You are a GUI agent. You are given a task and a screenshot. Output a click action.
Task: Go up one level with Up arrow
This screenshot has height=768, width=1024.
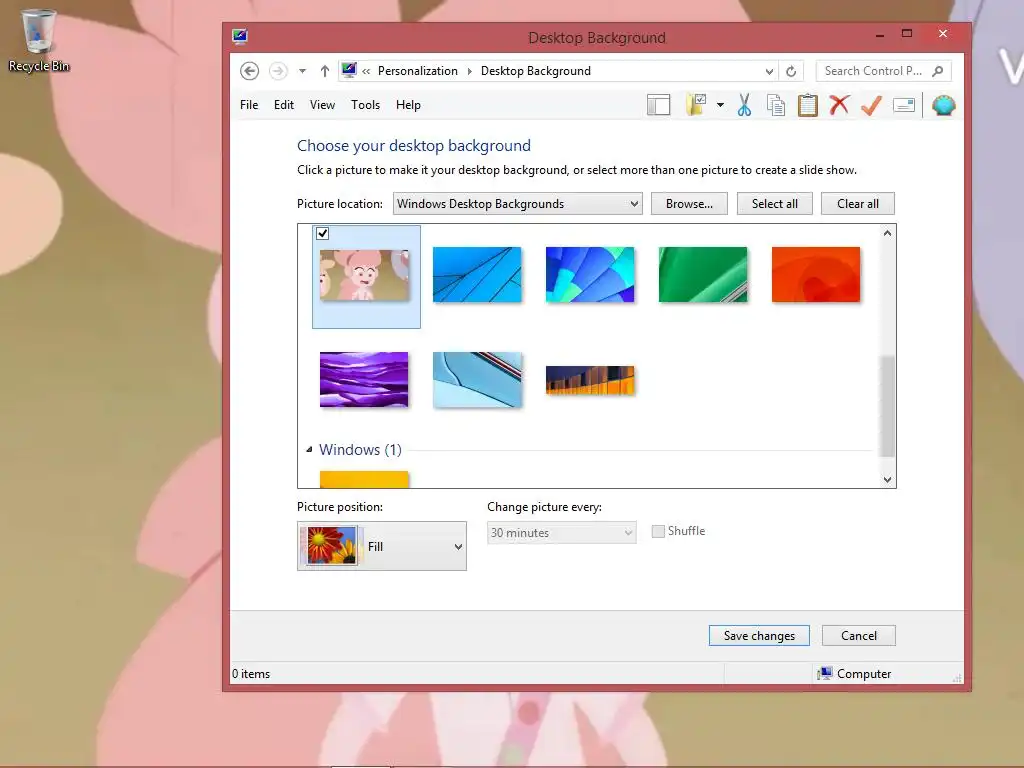[325, 71]
